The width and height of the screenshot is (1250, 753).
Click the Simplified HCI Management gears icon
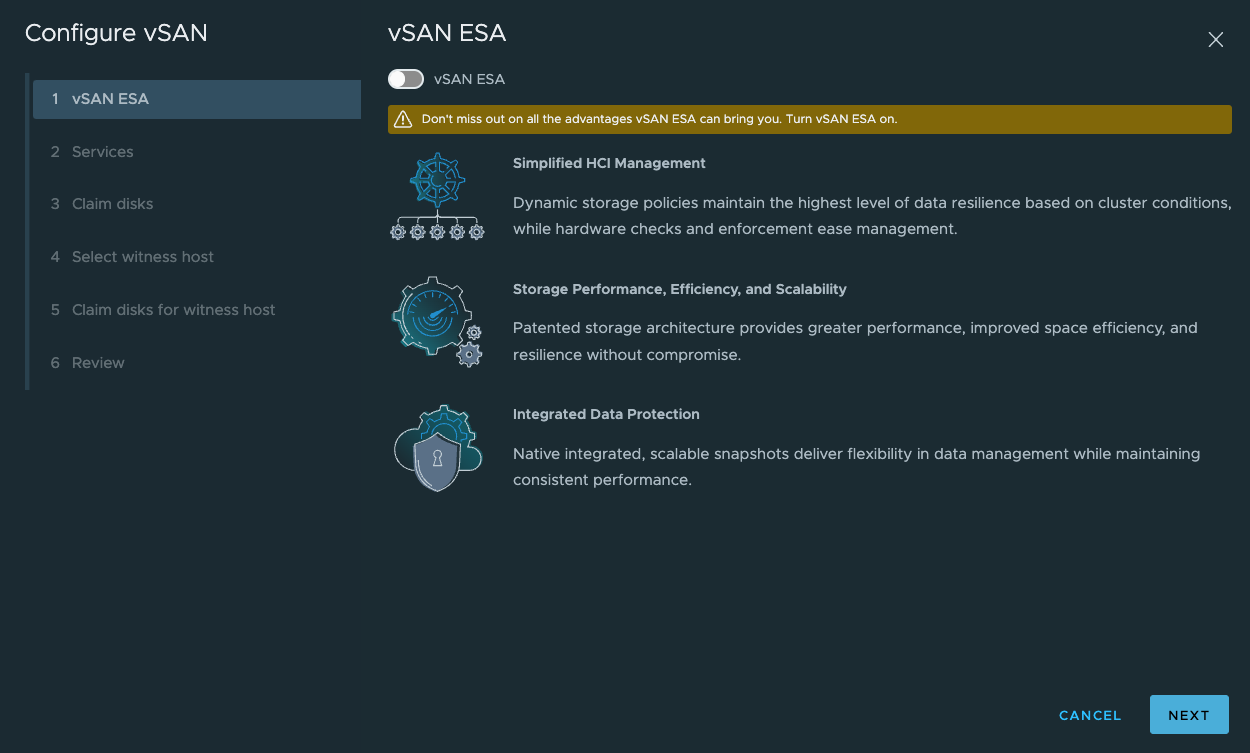click(436, 195)
